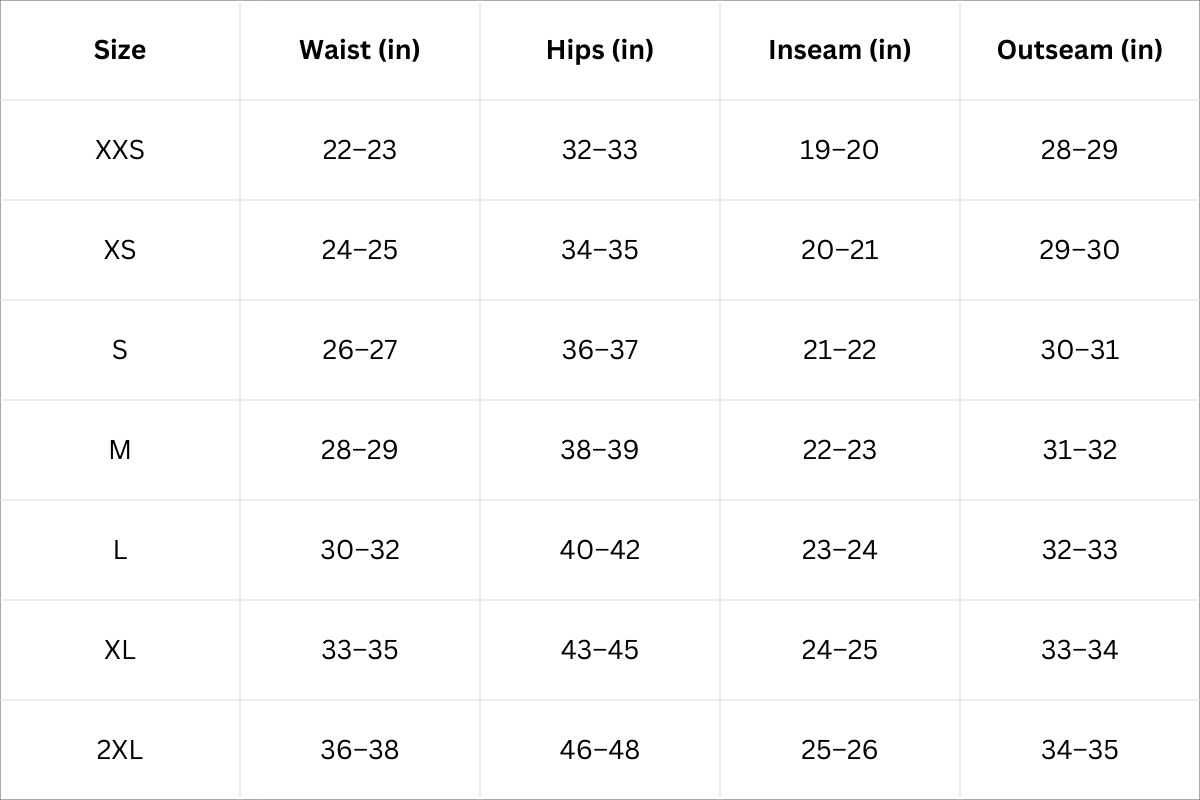The image size is (1200, 800).
Task: Click the Waist (in) column header
Action: [359, 50]
